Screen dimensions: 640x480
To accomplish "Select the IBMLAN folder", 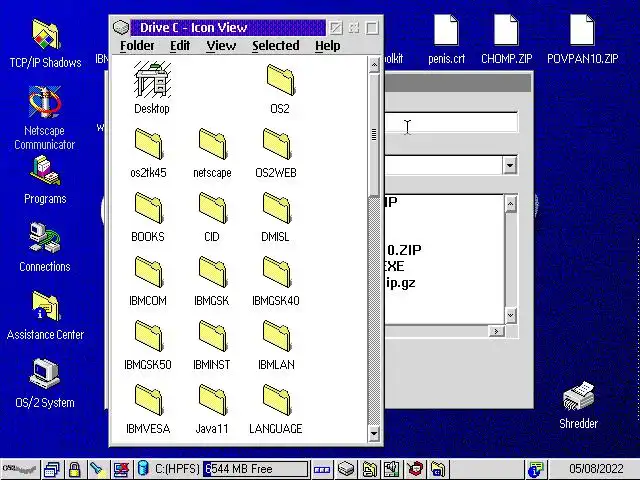I will (276, 336).
